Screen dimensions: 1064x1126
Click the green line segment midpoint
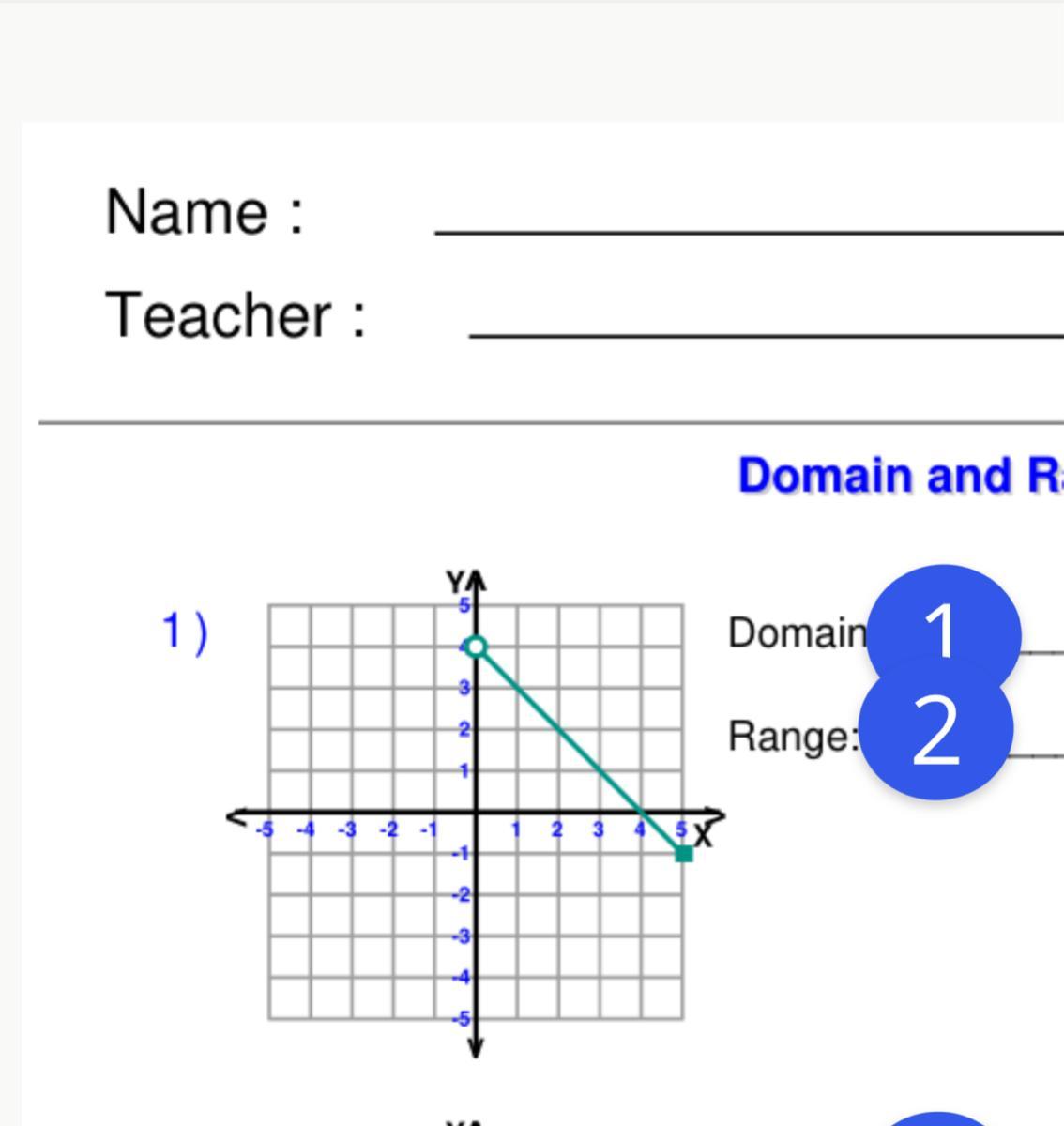click(x=580, y=750)
